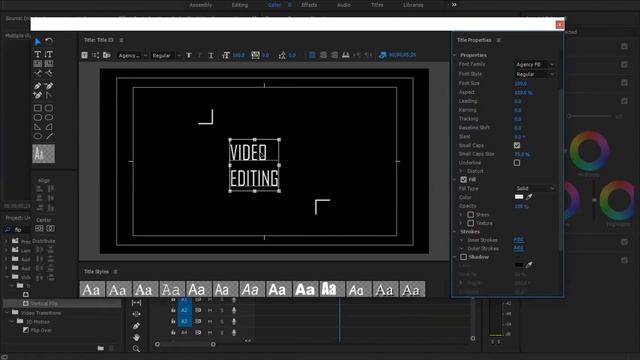Collapse the Strokes section
This screenshot has width=640, height=360.
tap(455, 231)
